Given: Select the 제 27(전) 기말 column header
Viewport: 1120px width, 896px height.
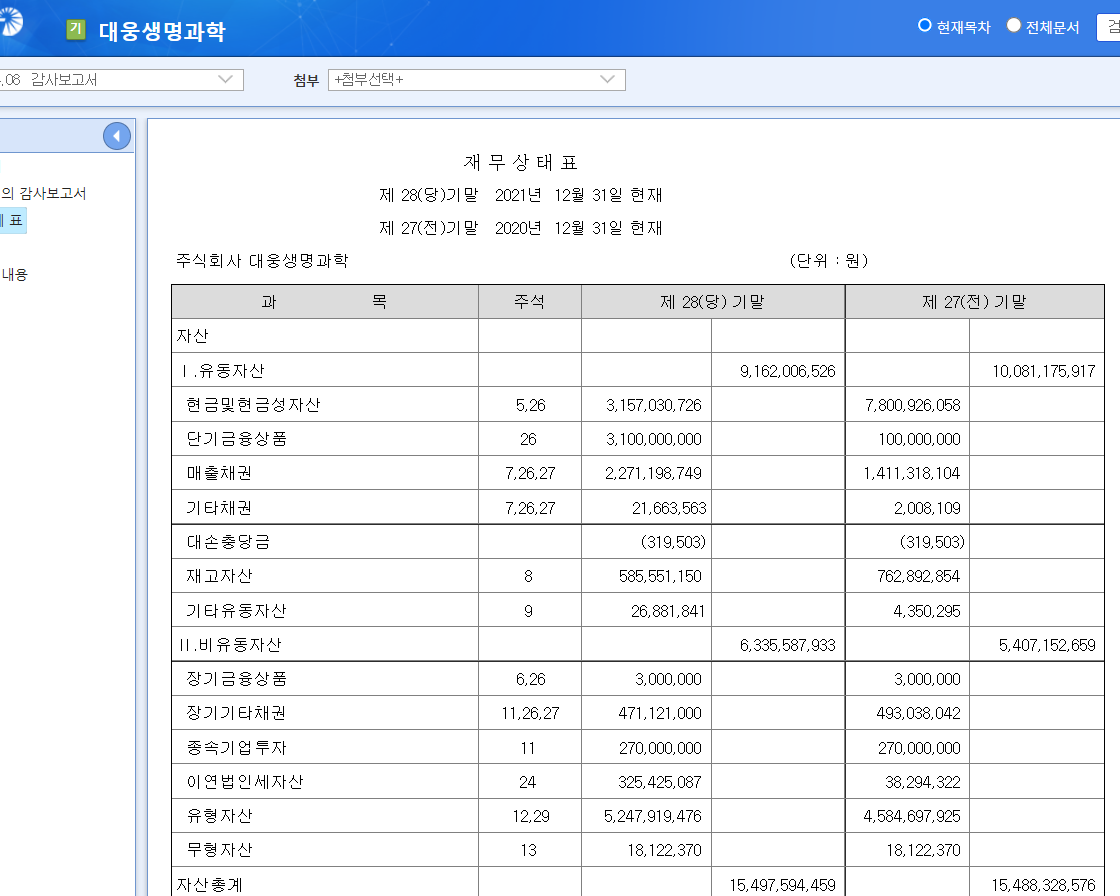Looking at the screenshot, I should click(977, 301).
